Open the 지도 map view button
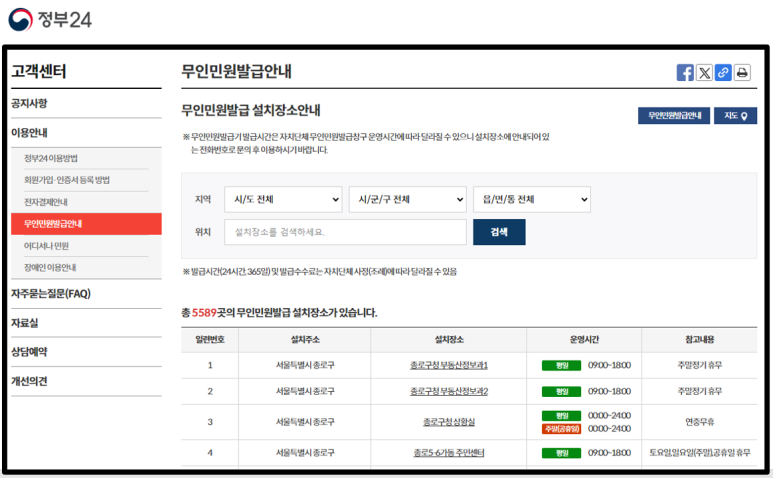 (x=736, y=115)
